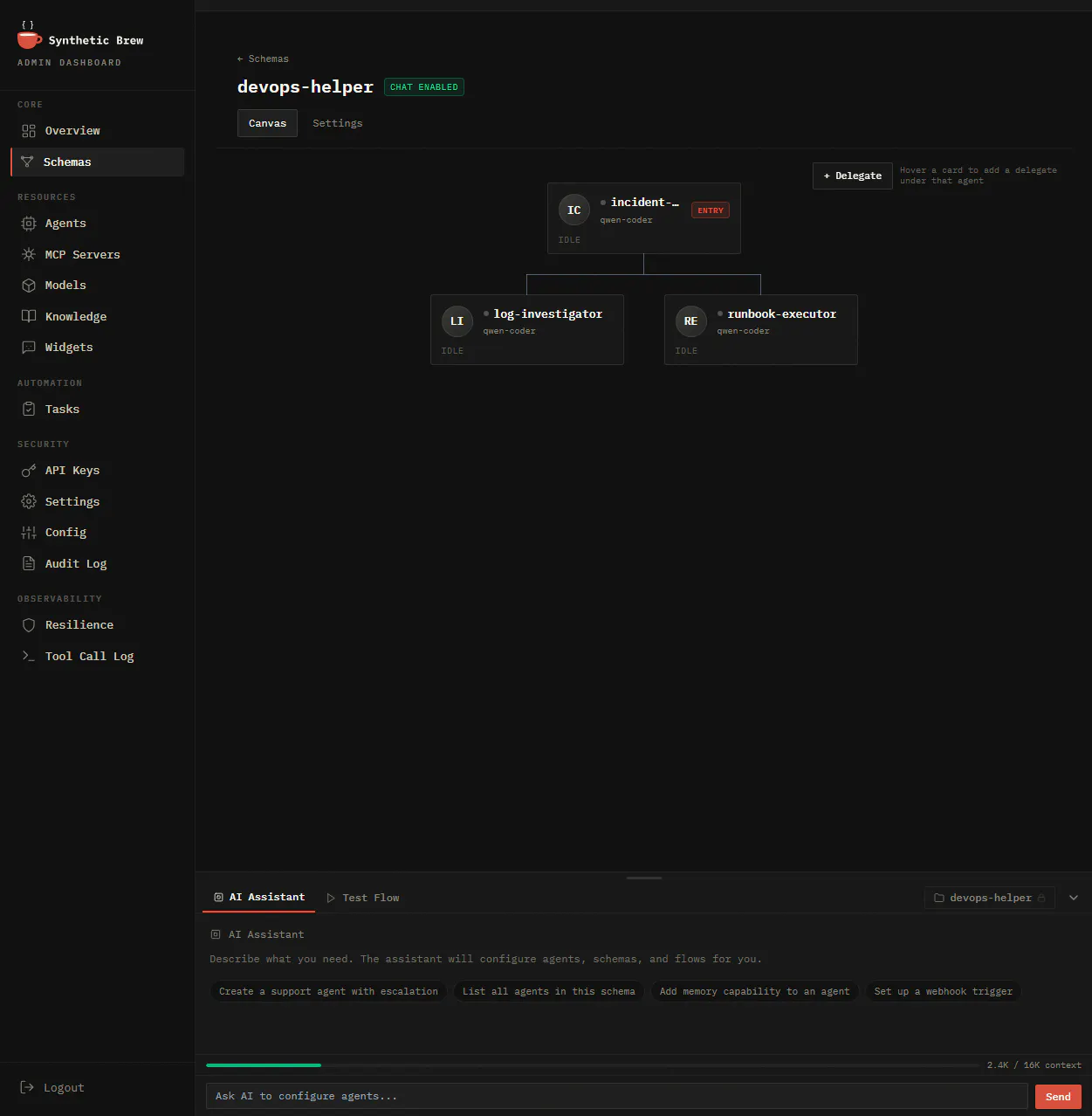Click the API Keys key icon

tap(29, 471)
